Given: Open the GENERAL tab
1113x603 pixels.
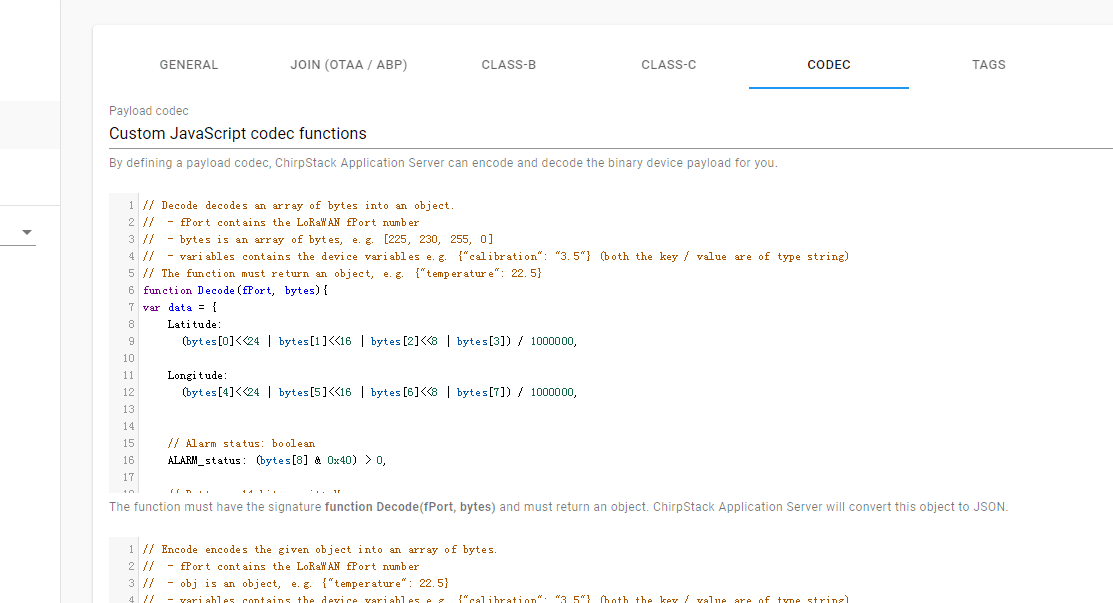Looking at the screenshot, I should [188, 65].
